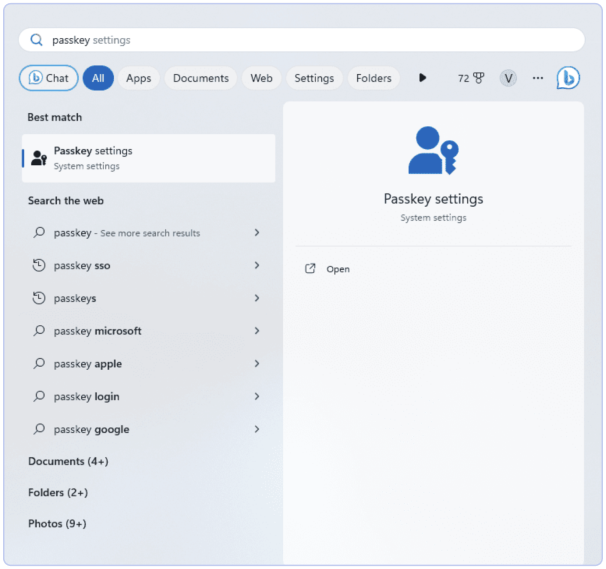Click the open-external icon beside Open
Image resolution: width=606 pixels, height=569 pixels.
click(x=310, y=268)
